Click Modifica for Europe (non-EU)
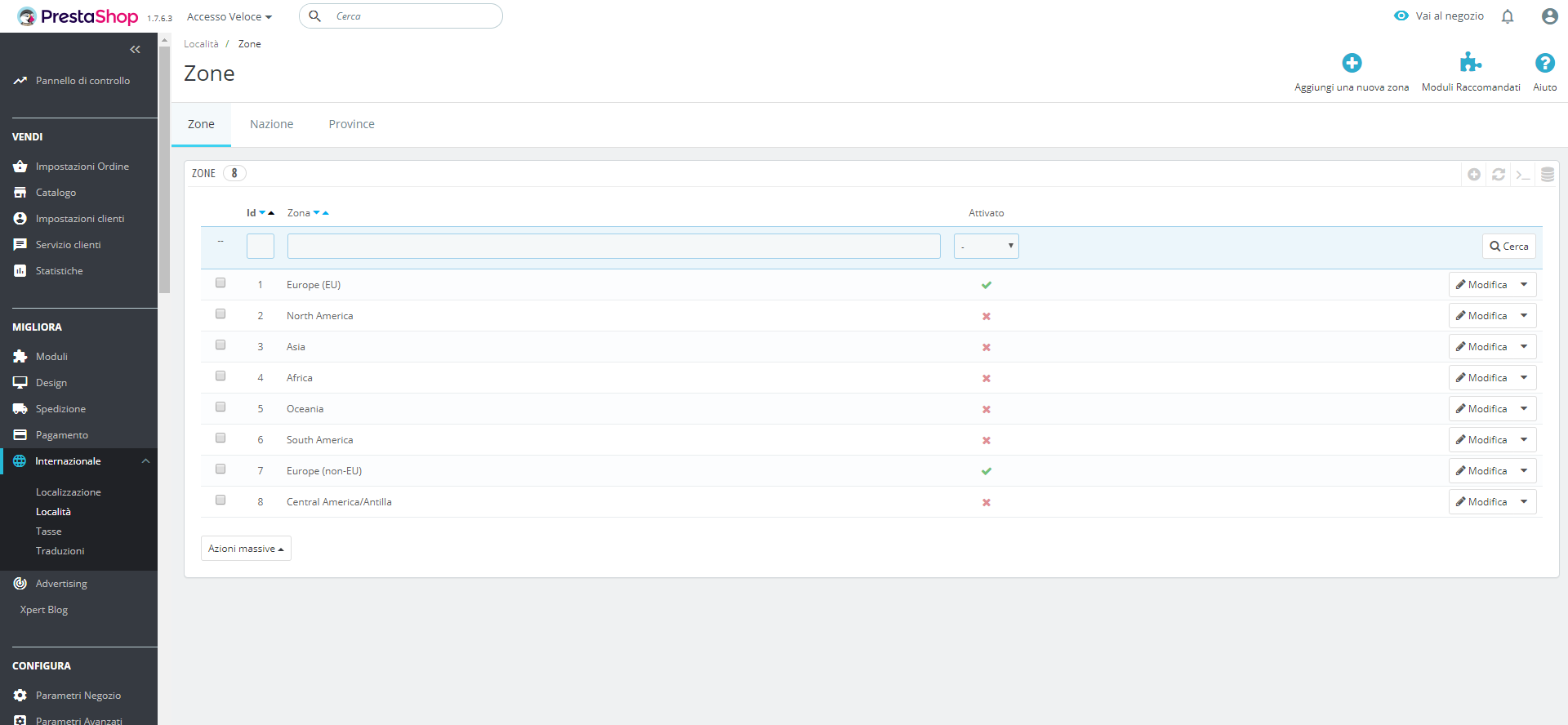This screenshot has width=1568, height=725. [x=1481, y=471]
